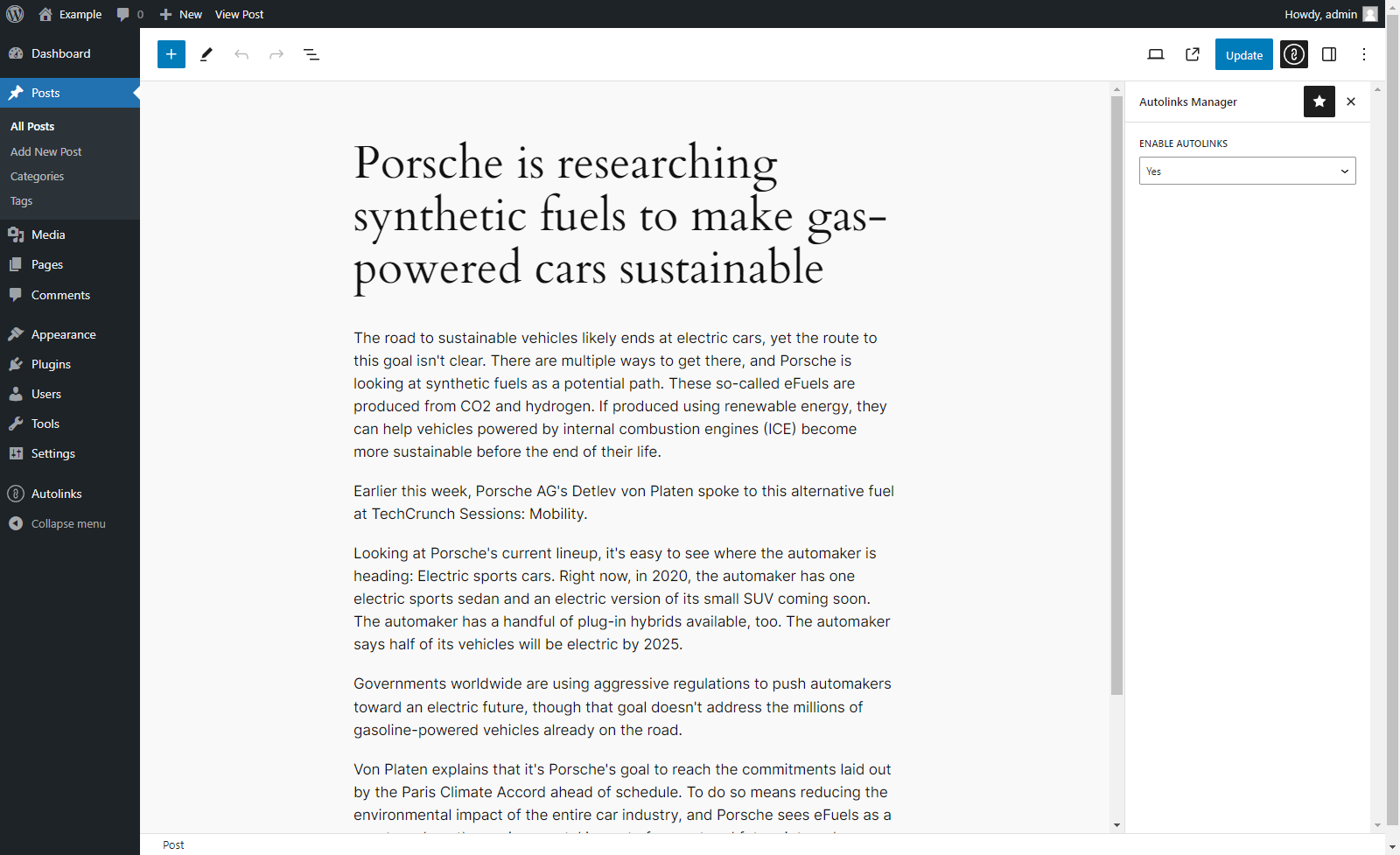The width and height of the screenshot is (1400, 855).
Task: Click the WordPress logo in admin bar
Action: coord(15,14)
